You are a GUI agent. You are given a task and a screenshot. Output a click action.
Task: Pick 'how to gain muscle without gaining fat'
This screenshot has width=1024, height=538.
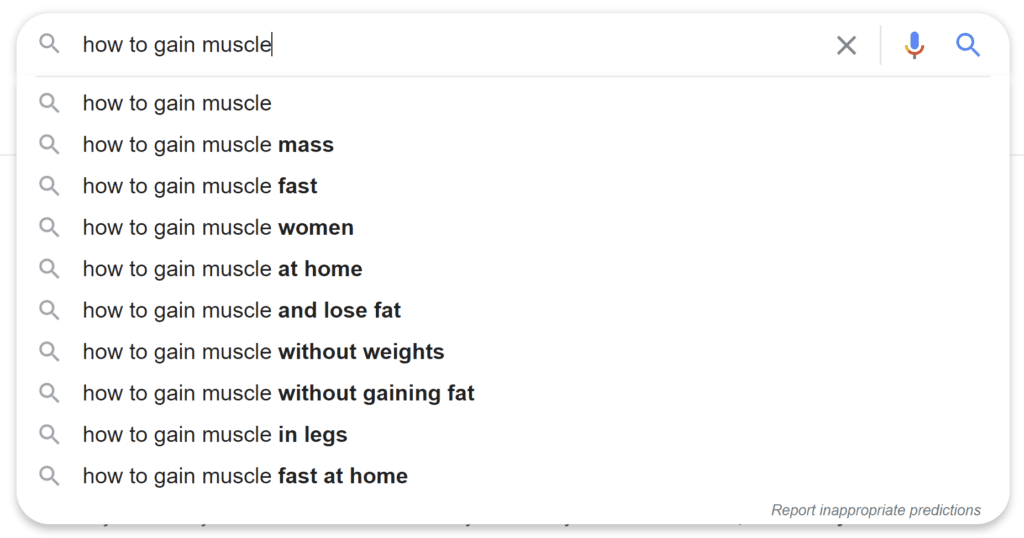coord(513,393)
